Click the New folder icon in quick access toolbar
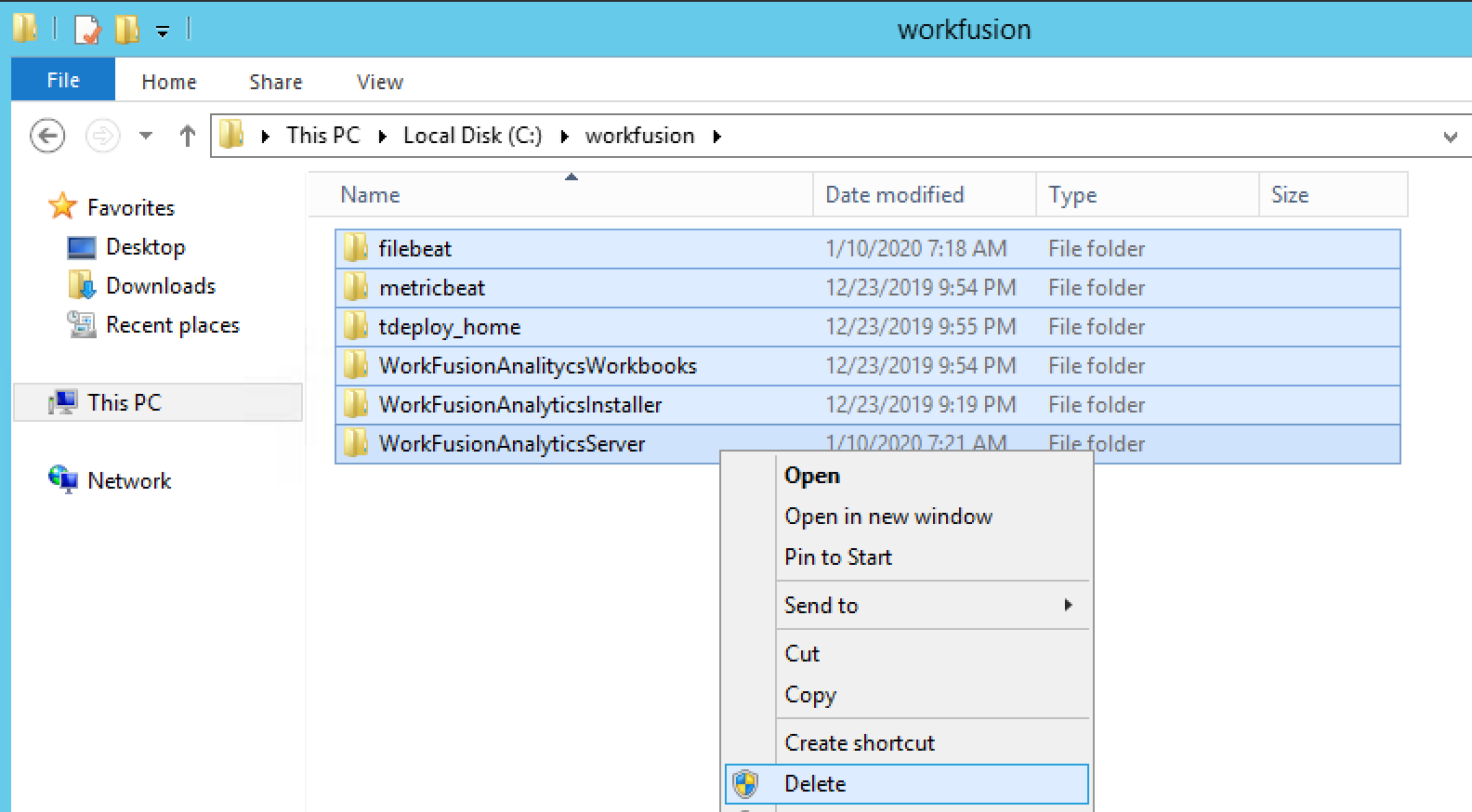 pyautogui.click(x=126, y=30)
